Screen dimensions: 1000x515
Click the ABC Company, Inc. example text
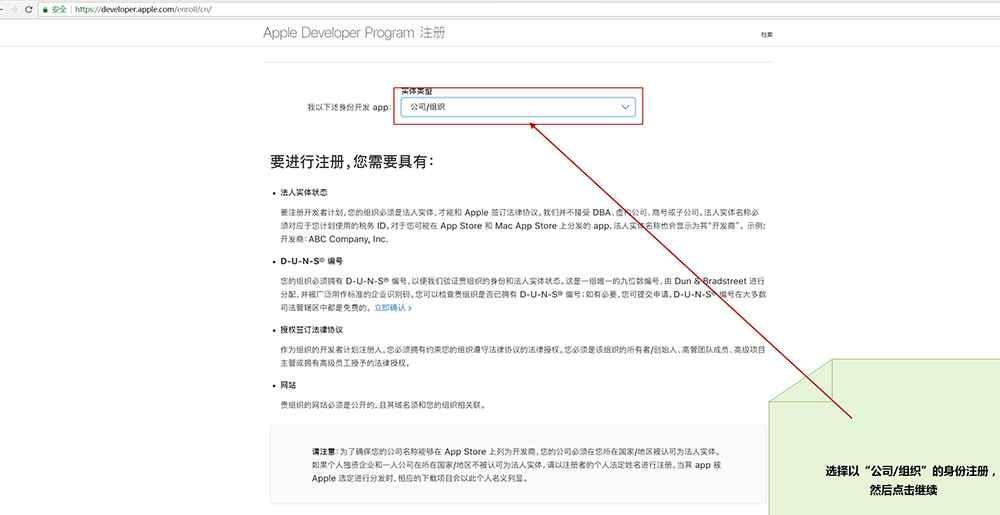348,240
